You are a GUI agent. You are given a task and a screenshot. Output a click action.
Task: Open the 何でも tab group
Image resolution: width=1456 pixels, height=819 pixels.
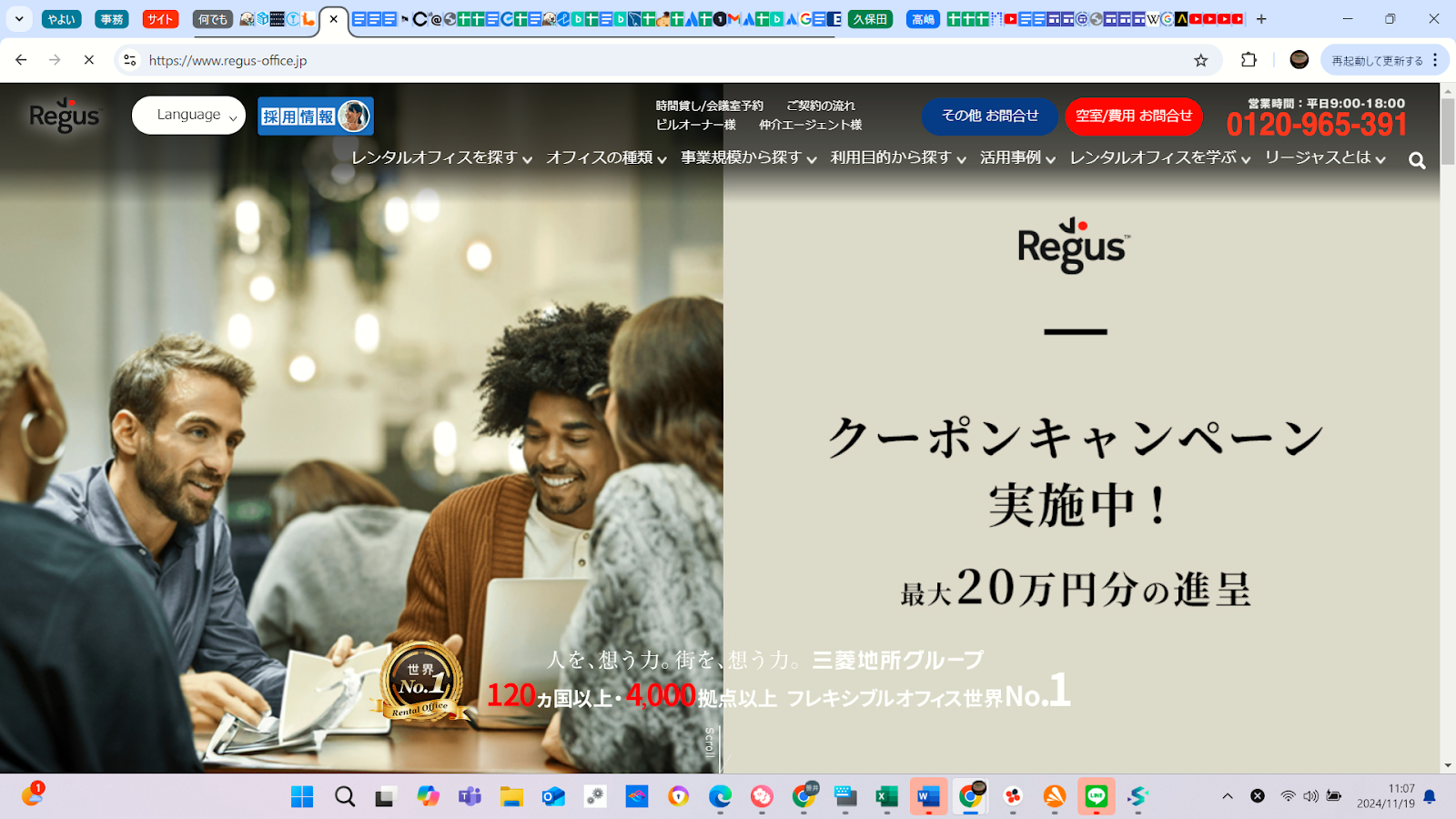click(x=213, y=19)
